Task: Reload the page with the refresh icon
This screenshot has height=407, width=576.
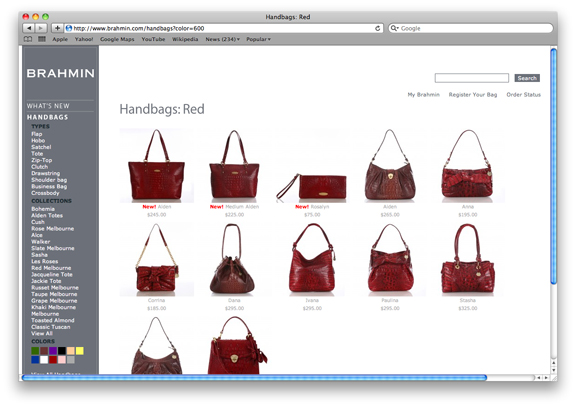Action: tap(377, 28)
